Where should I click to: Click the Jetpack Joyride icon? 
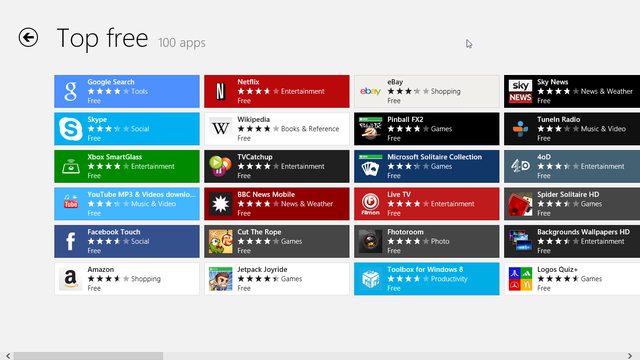[x=220, y=279]
